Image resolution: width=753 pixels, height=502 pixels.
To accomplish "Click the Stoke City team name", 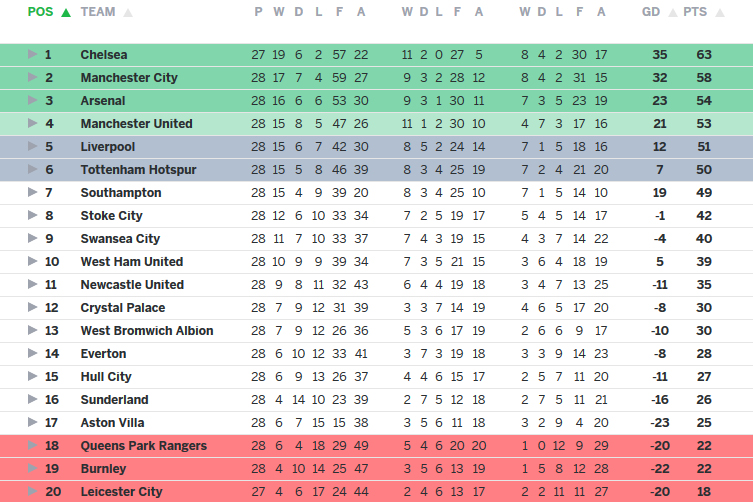I will pyautogui.click(x=111, y=215).
